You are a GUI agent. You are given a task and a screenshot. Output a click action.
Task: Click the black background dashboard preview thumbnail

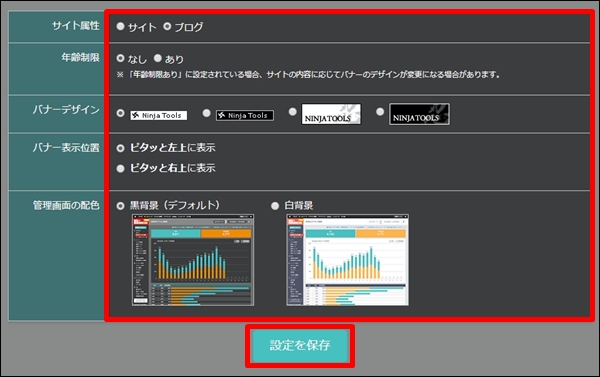pyautogui.click(x=193, y=260)
